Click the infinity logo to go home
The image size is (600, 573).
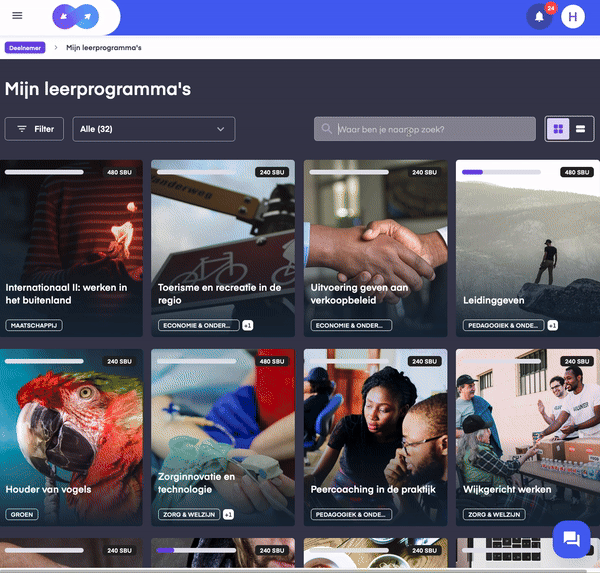[x=75, y=17]
